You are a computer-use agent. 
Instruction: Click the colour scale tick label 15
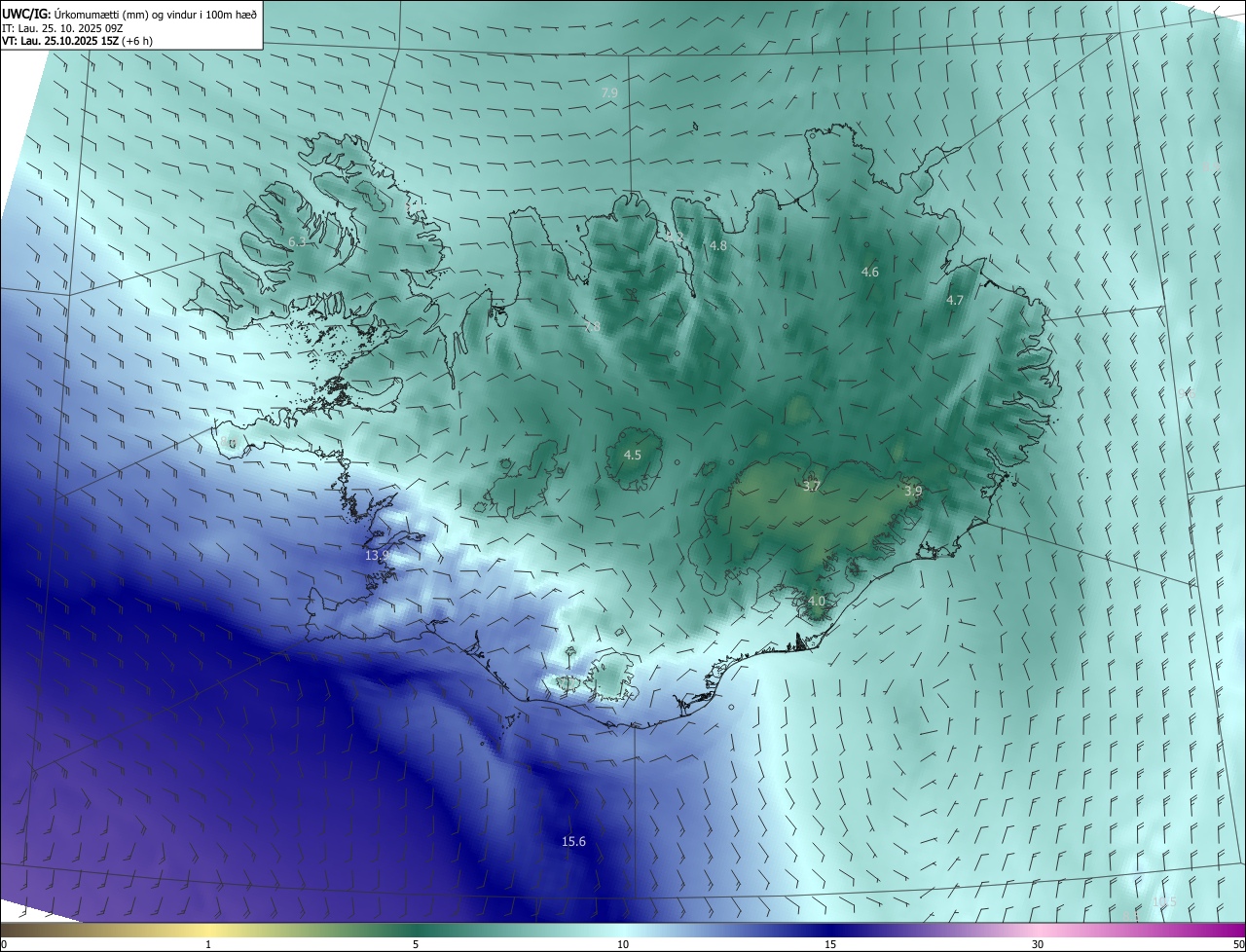click(830, 944)
